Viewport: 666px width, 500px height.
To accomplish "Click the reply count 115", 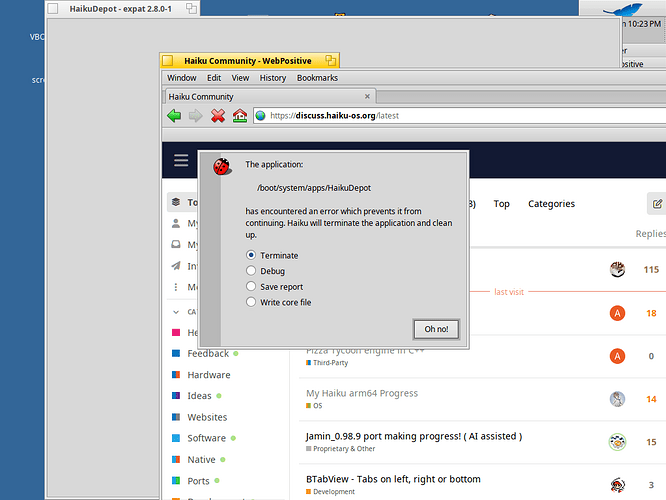I will tap(651, 269).
